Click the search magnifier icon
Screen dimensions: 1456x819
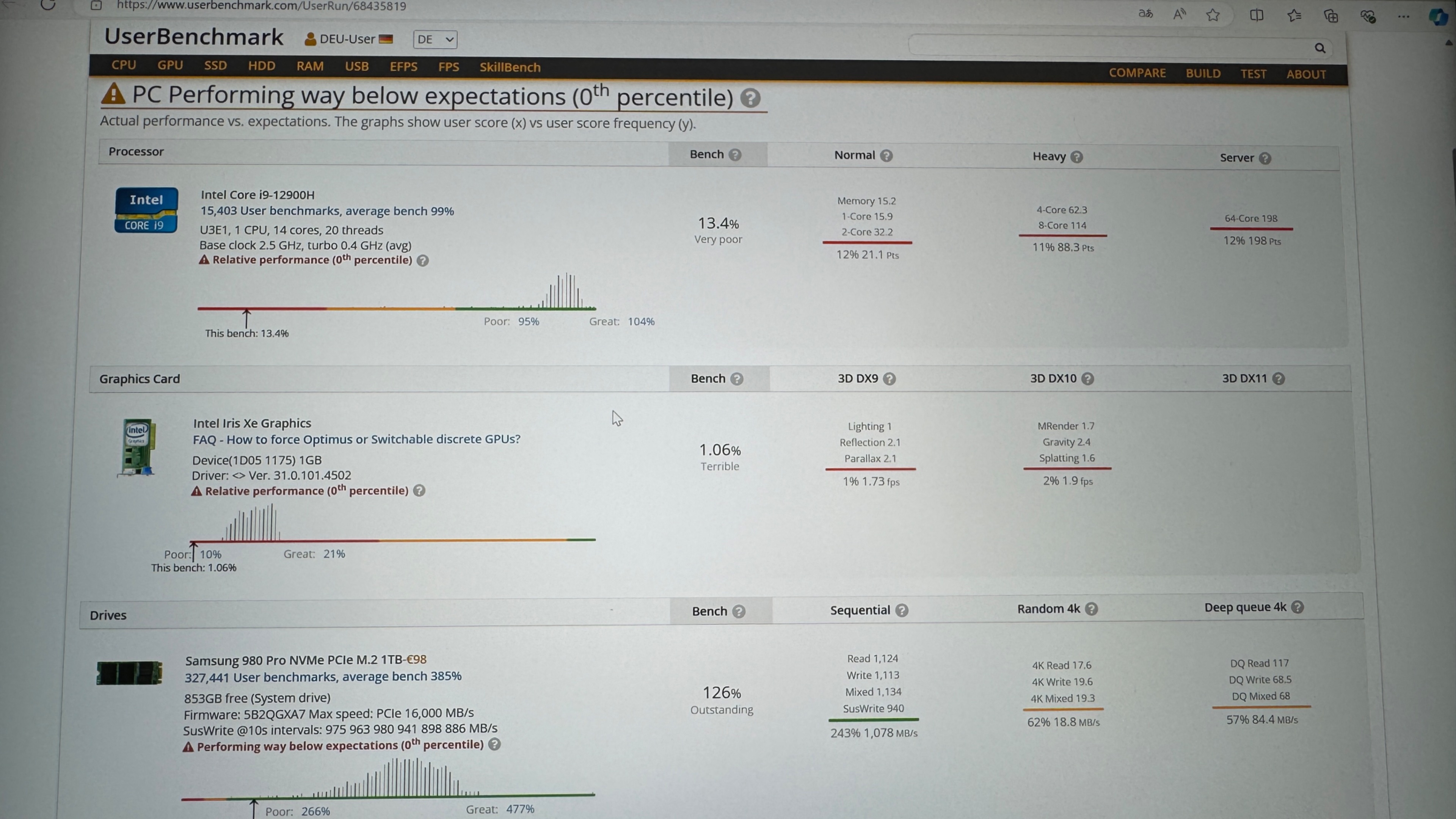coord(1320,48)
